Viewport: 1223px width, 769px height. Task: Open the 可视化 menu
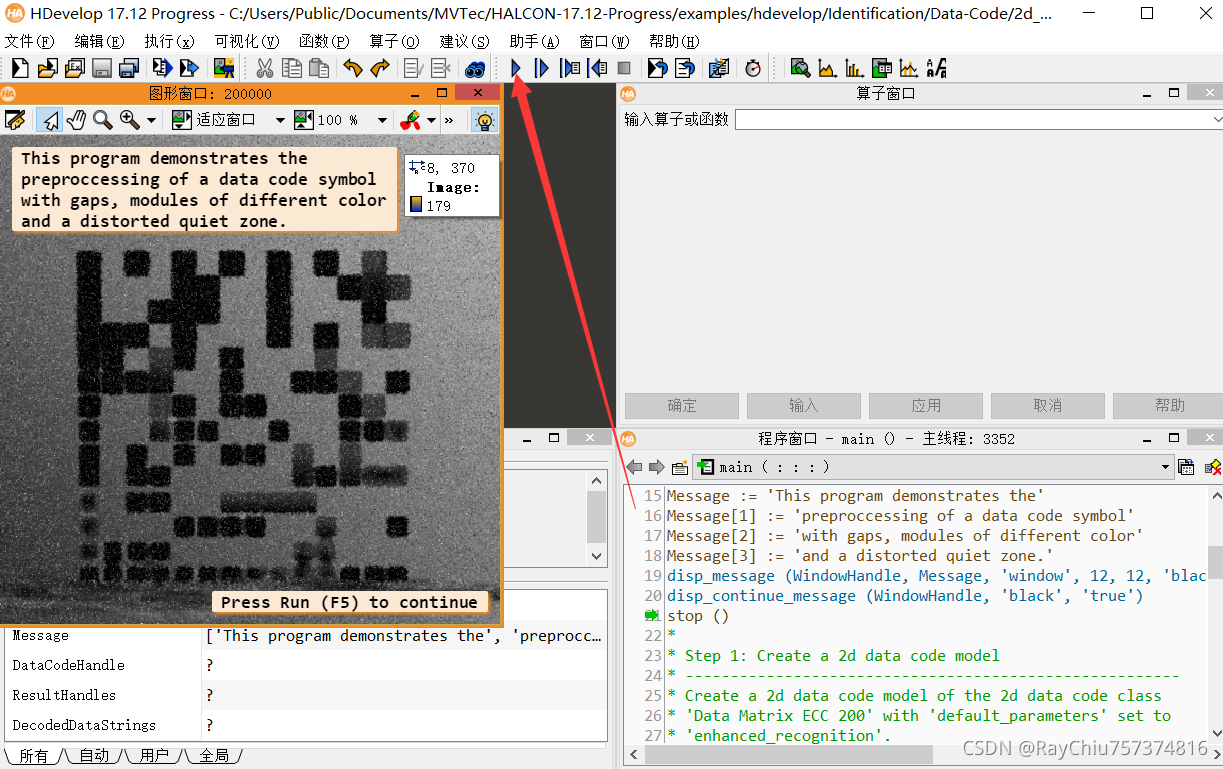click(249, 41)
